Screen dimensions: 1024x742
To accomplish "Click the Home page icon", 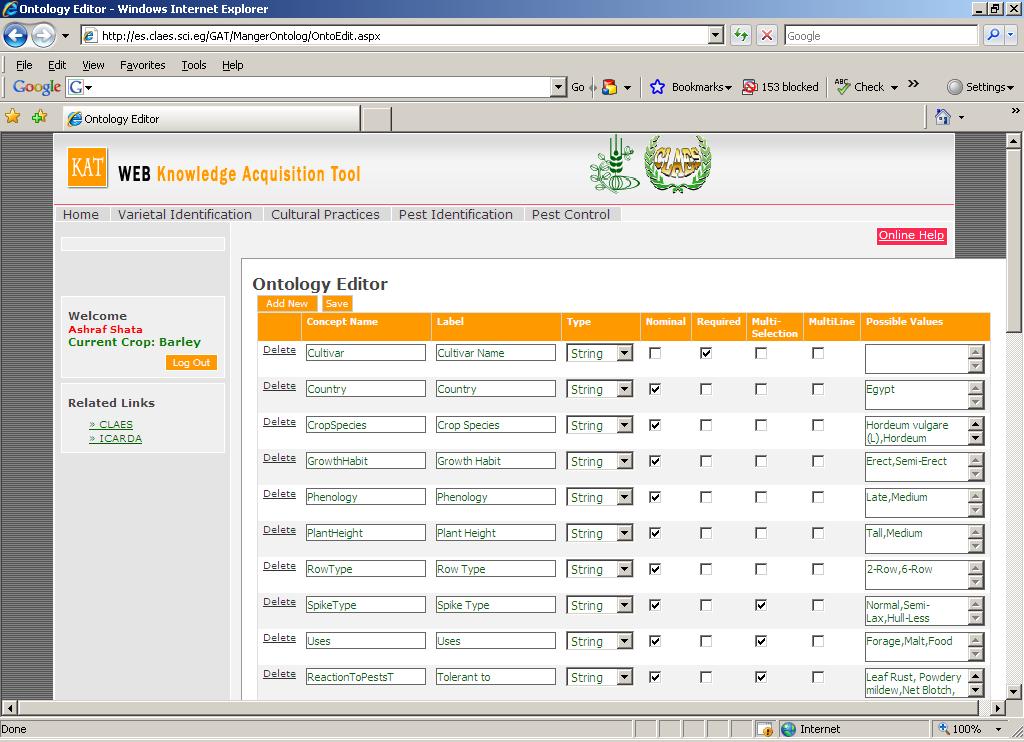I will [x=942, y=117].
